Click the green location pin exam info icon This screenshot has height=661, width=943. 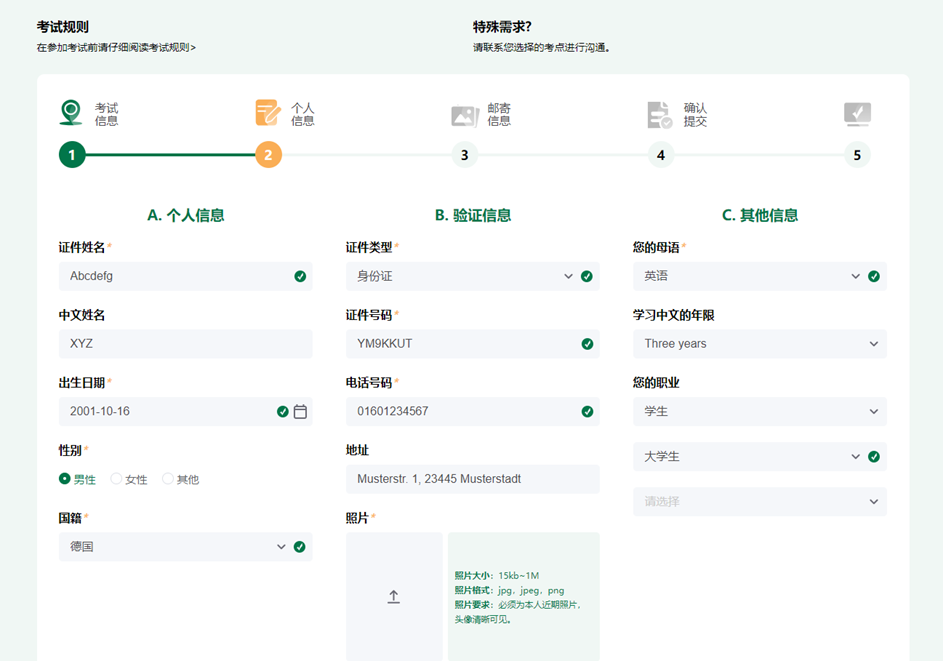(71, 112)
